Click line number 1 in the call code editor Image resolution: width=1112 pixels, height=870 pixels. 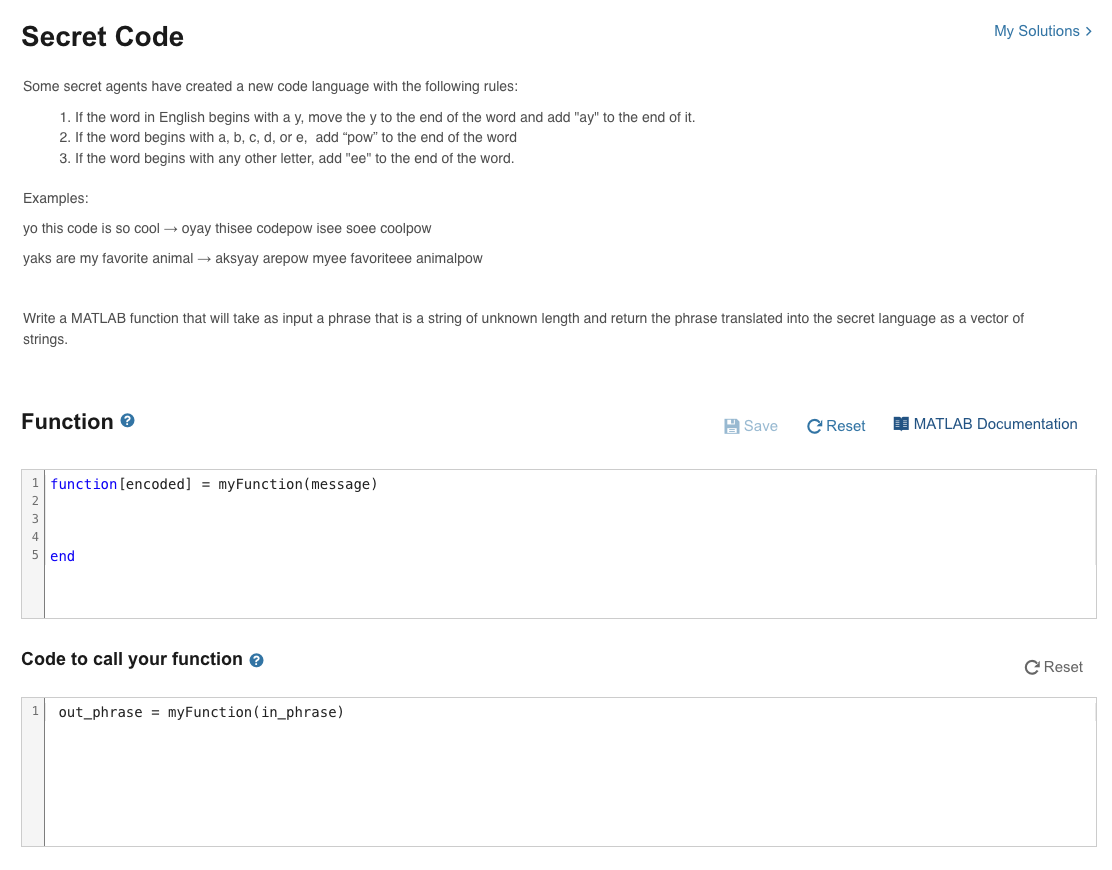point(35,711)
